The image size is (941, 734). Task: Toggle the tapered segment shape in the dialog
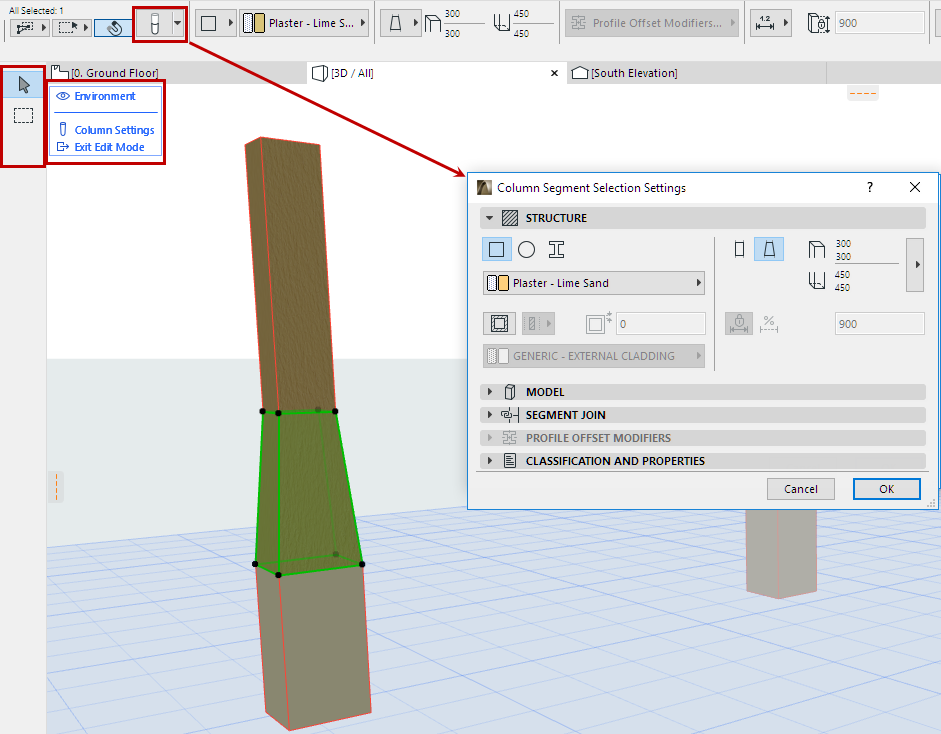pyautogui.click(x=769, y=248)
